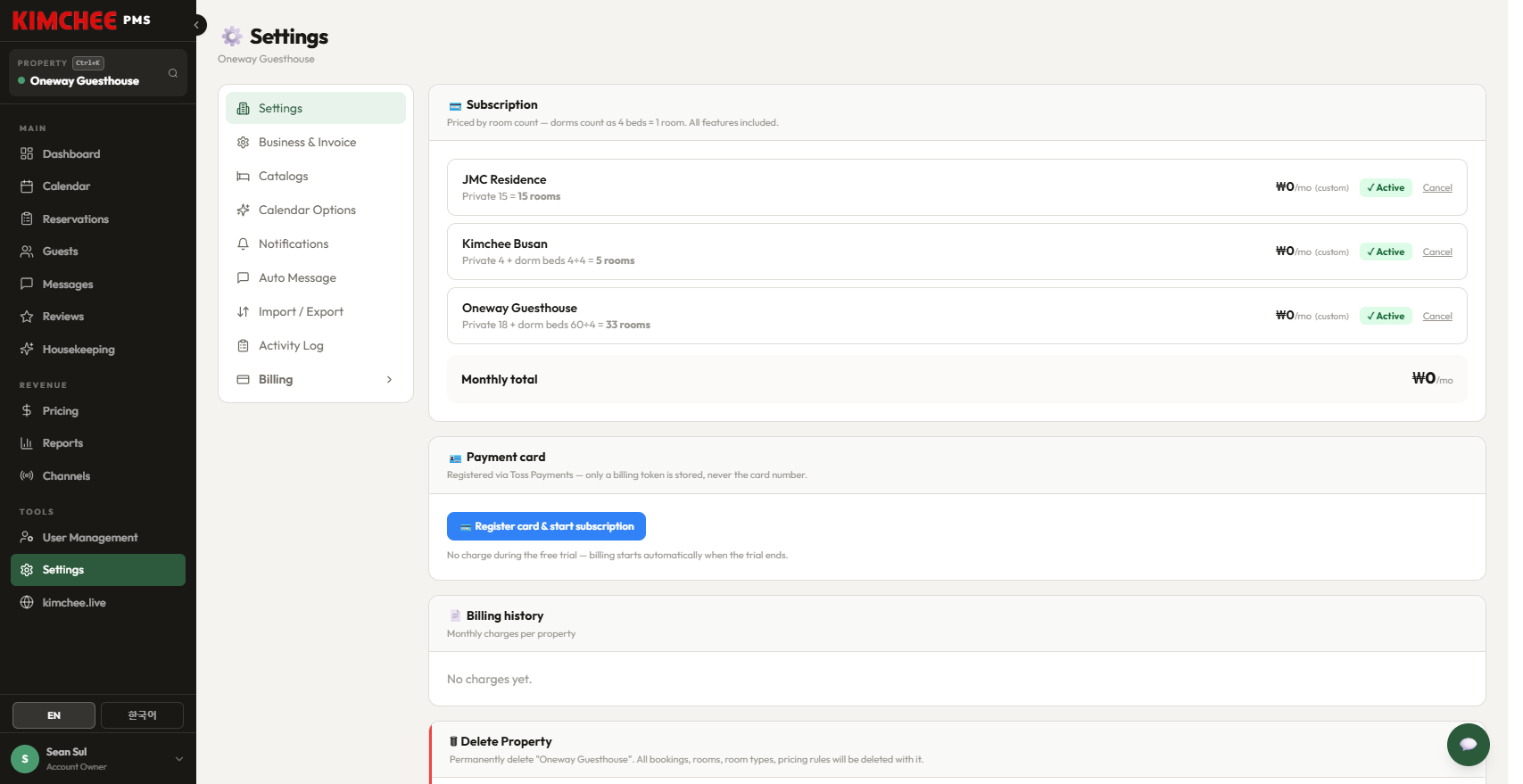1523x784 pixels.
Task: Click the Delete Property heading
Action: coord(507,741)
